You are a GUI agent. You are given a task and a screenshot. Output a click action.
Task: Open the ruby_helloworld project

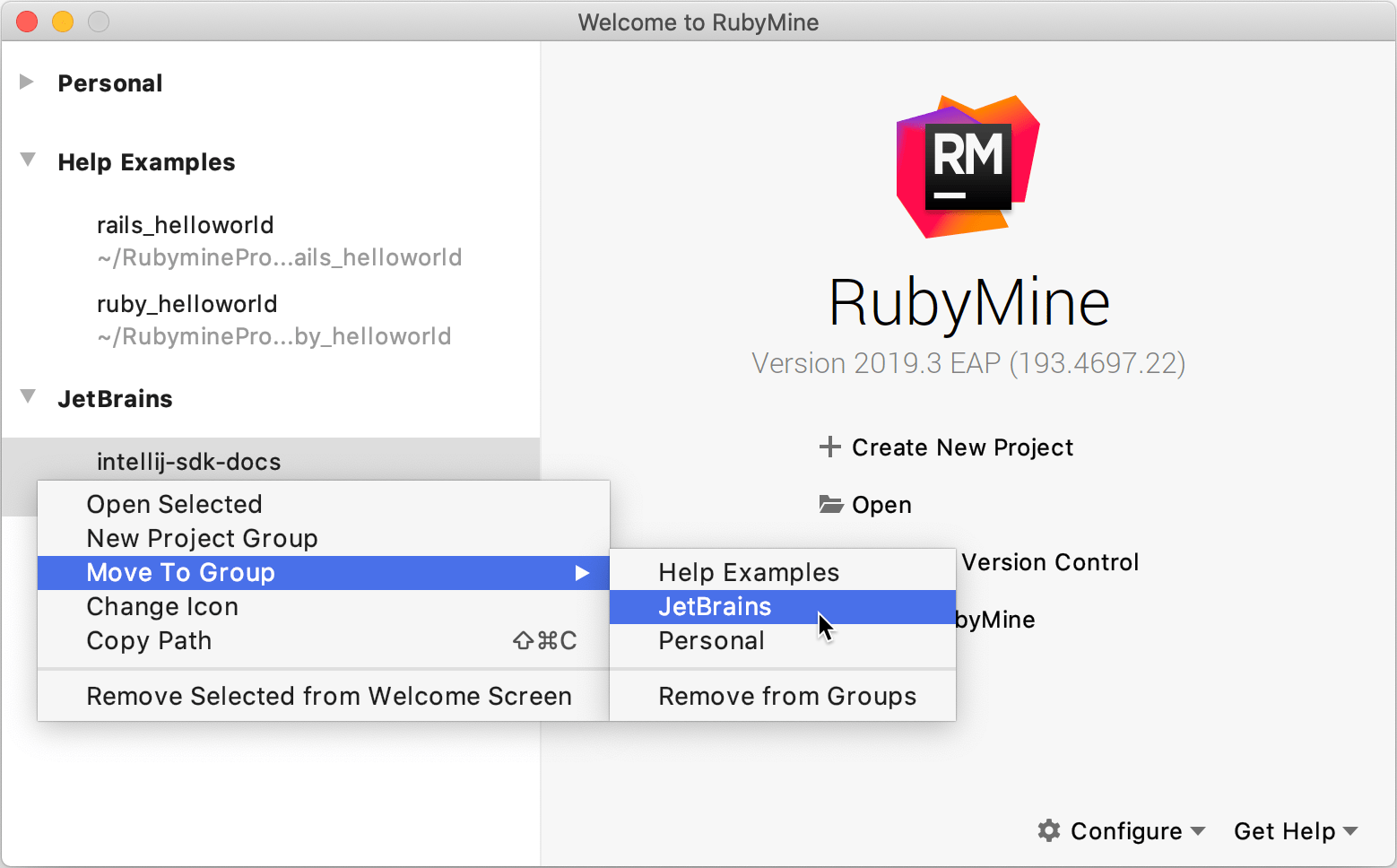click(187, 304)
